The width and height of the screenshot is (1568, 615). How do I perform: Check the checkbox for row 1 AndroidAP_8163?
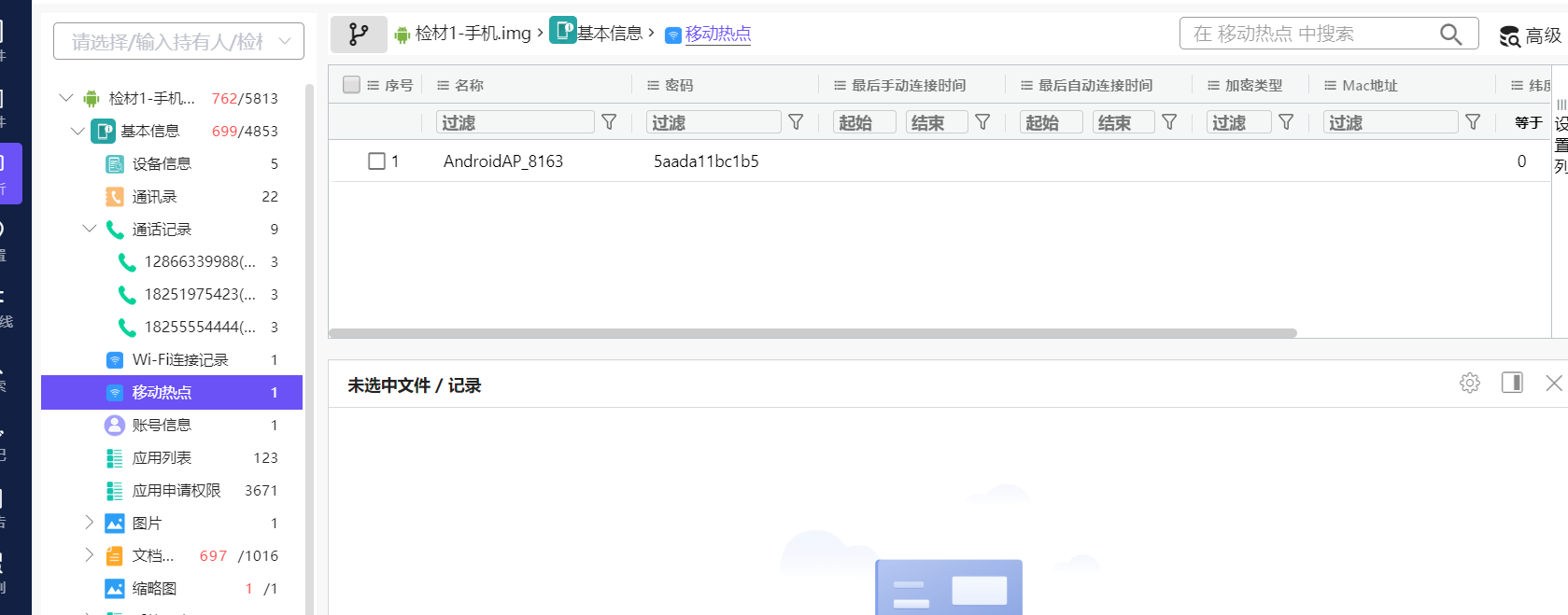pyautogui.click(x=377, y=161)
